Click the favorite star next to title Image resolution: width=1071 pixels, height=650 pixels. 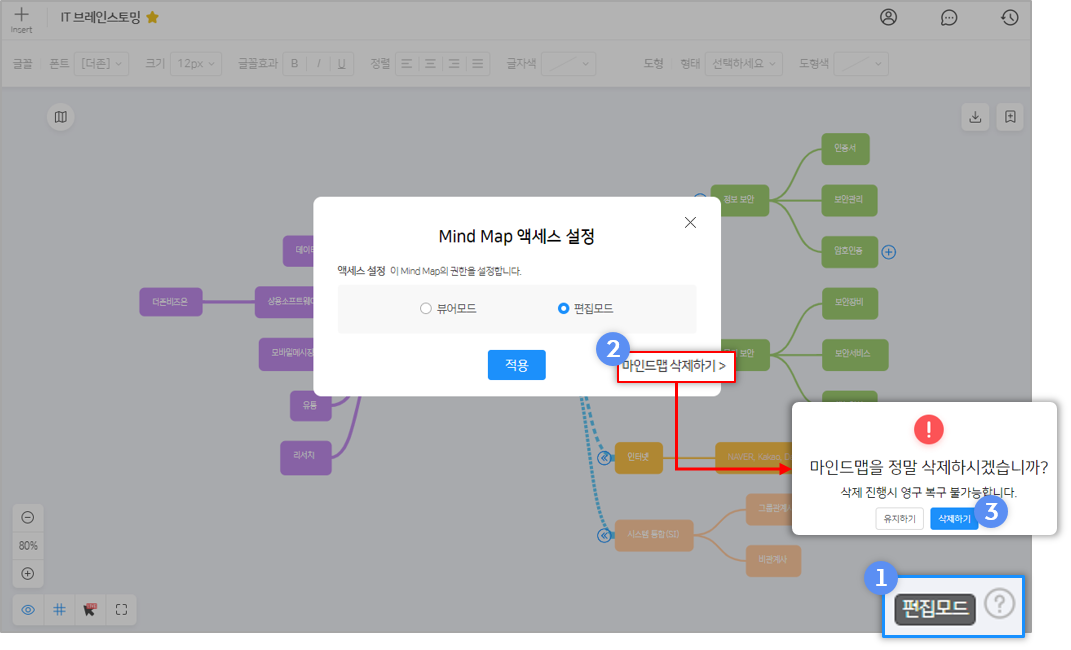pos(152,18)
